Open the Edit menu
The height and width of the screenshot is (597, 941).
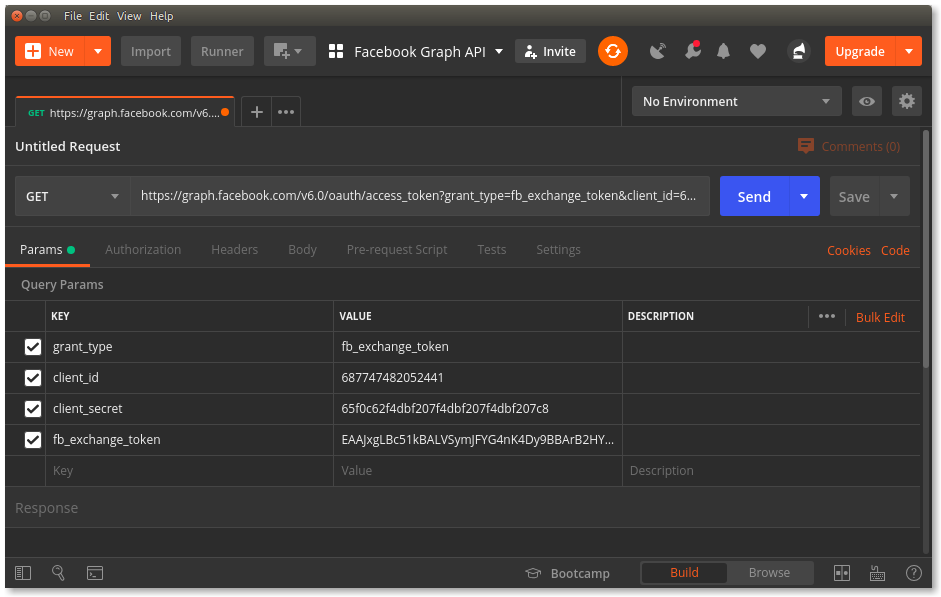tap(99, 16)
